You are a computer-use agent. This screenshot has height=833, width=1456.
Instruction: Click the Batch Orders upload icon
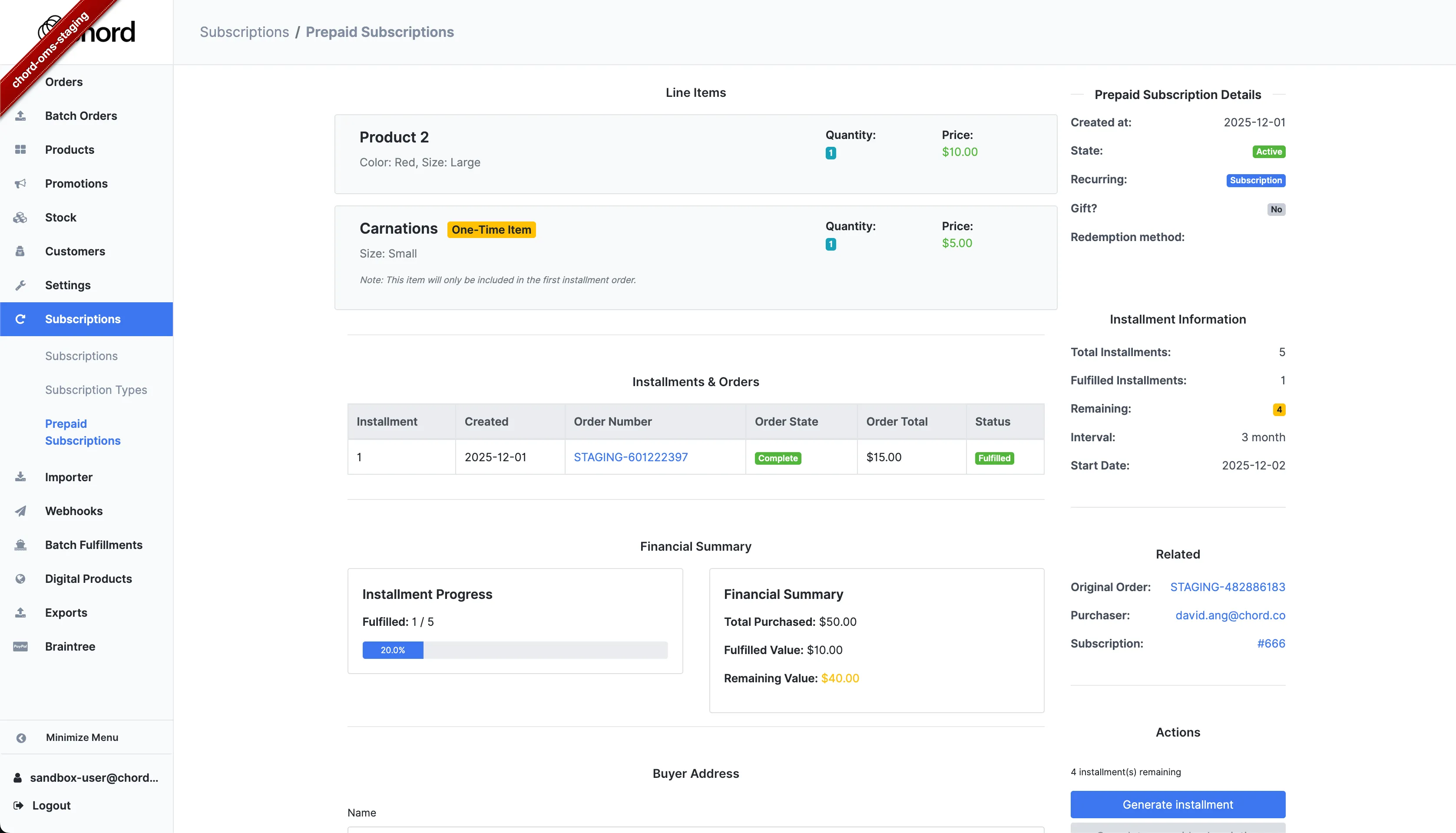tap(20, 116)
